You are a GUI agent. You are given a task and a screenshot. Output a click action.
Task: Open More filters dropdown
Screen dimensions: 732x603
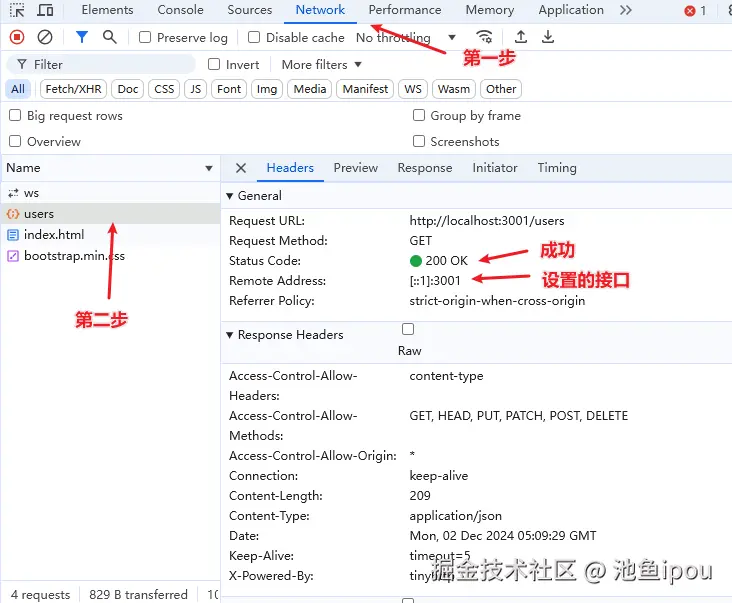pyautogui.click(x=321, y=64)
